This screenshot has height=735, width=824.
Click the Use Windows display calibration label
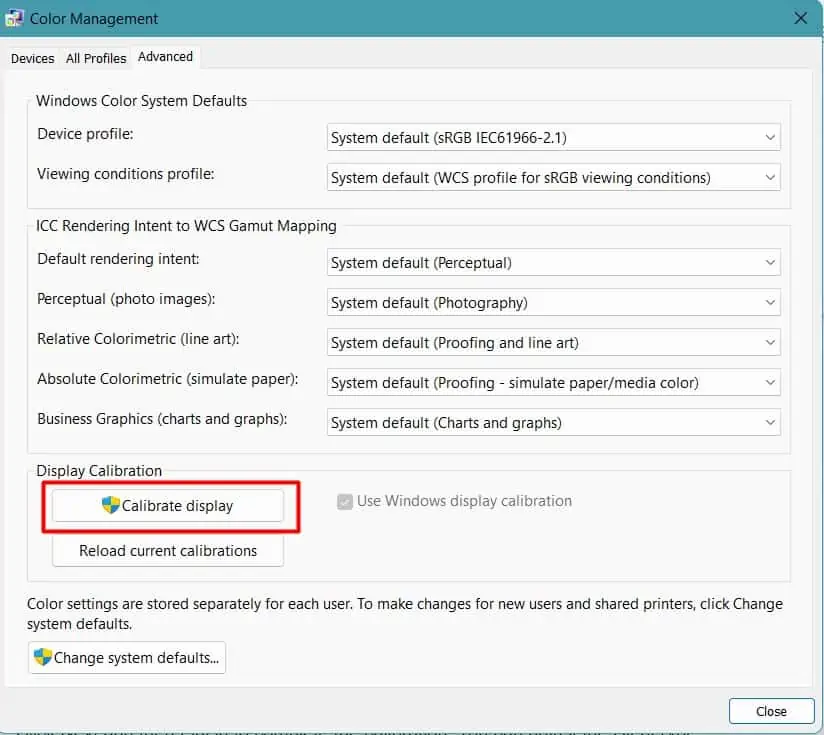pyautogui.click(x=464, y=501)
